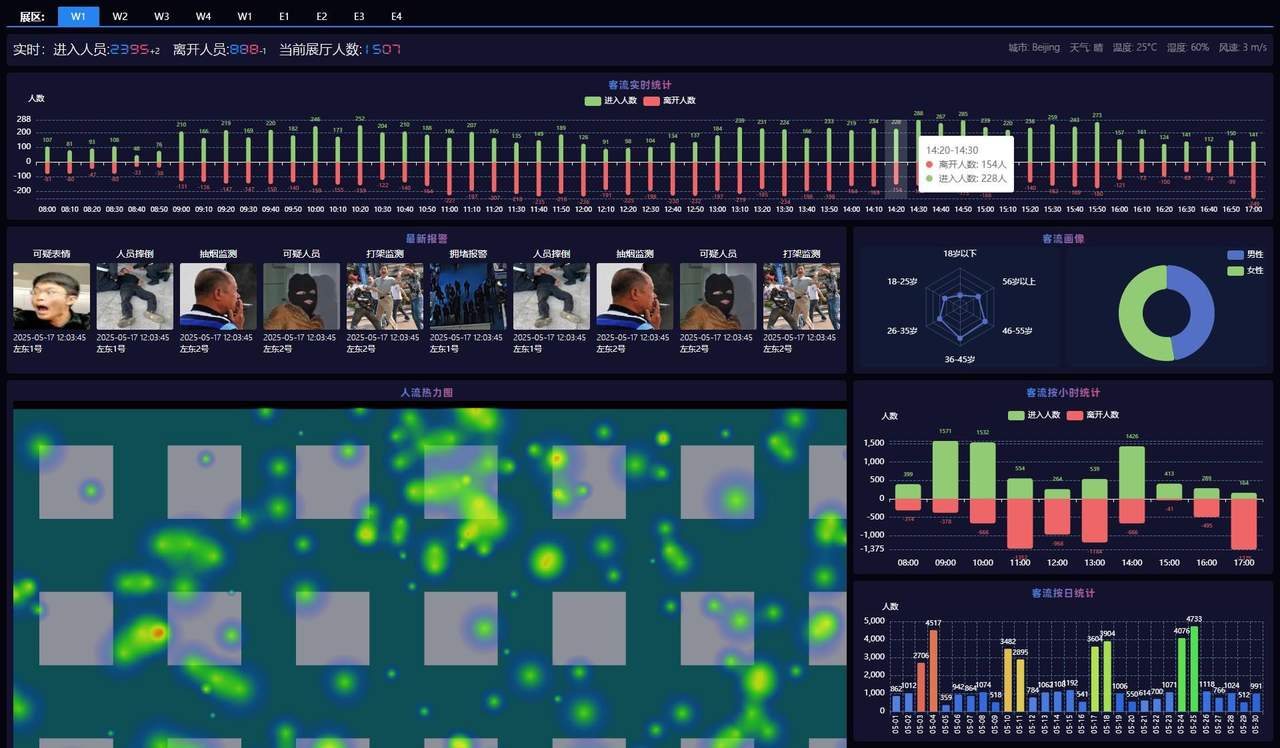Click the 46-55岁 radar axis label
1280x748 pixels.
1018,330
